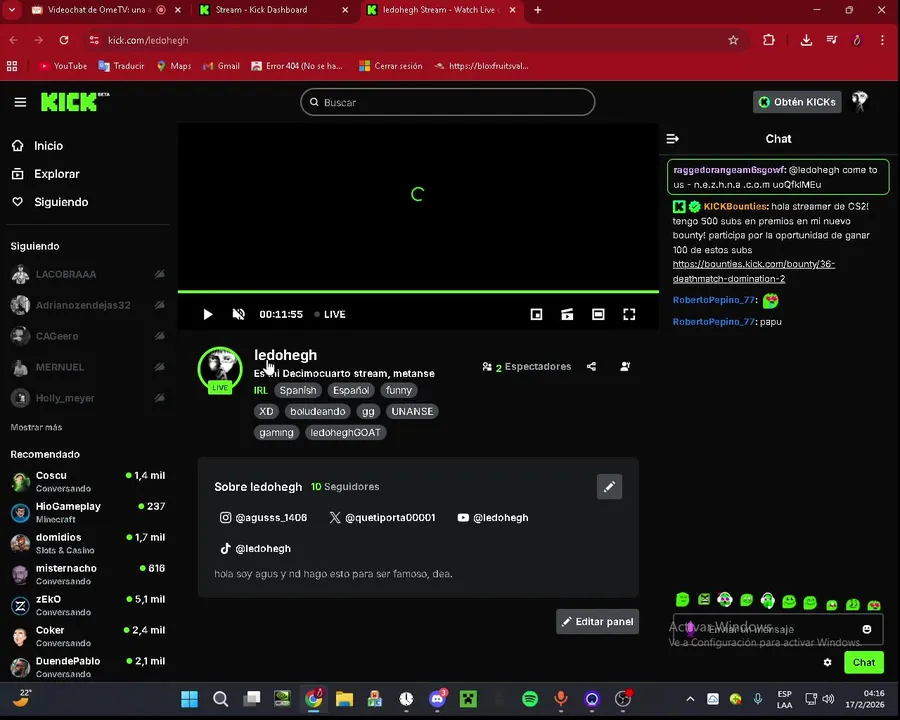This screenshot has width=900, height=720.
Task: Edit the Sobre ledohegh section pencil
Action: tap(609, 486)
